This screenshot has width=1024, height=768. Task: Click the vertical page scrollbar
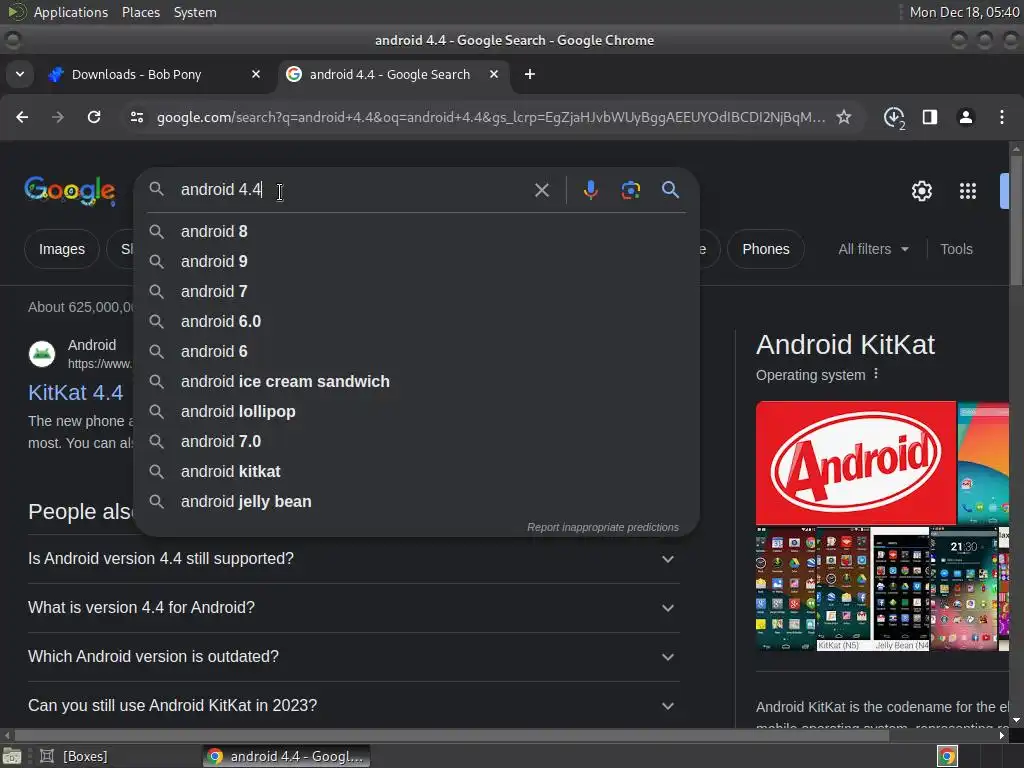pyautogui.click(x=1016, y=219)
